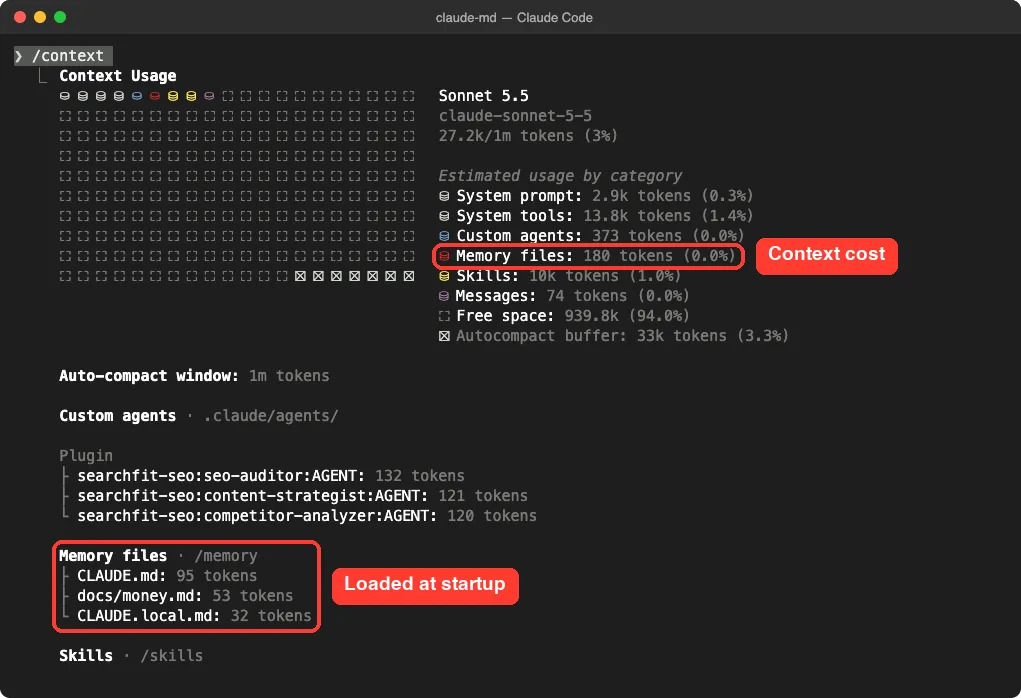
Task: Click the Custom agents section heading
Action: click(x=118, y=416)
